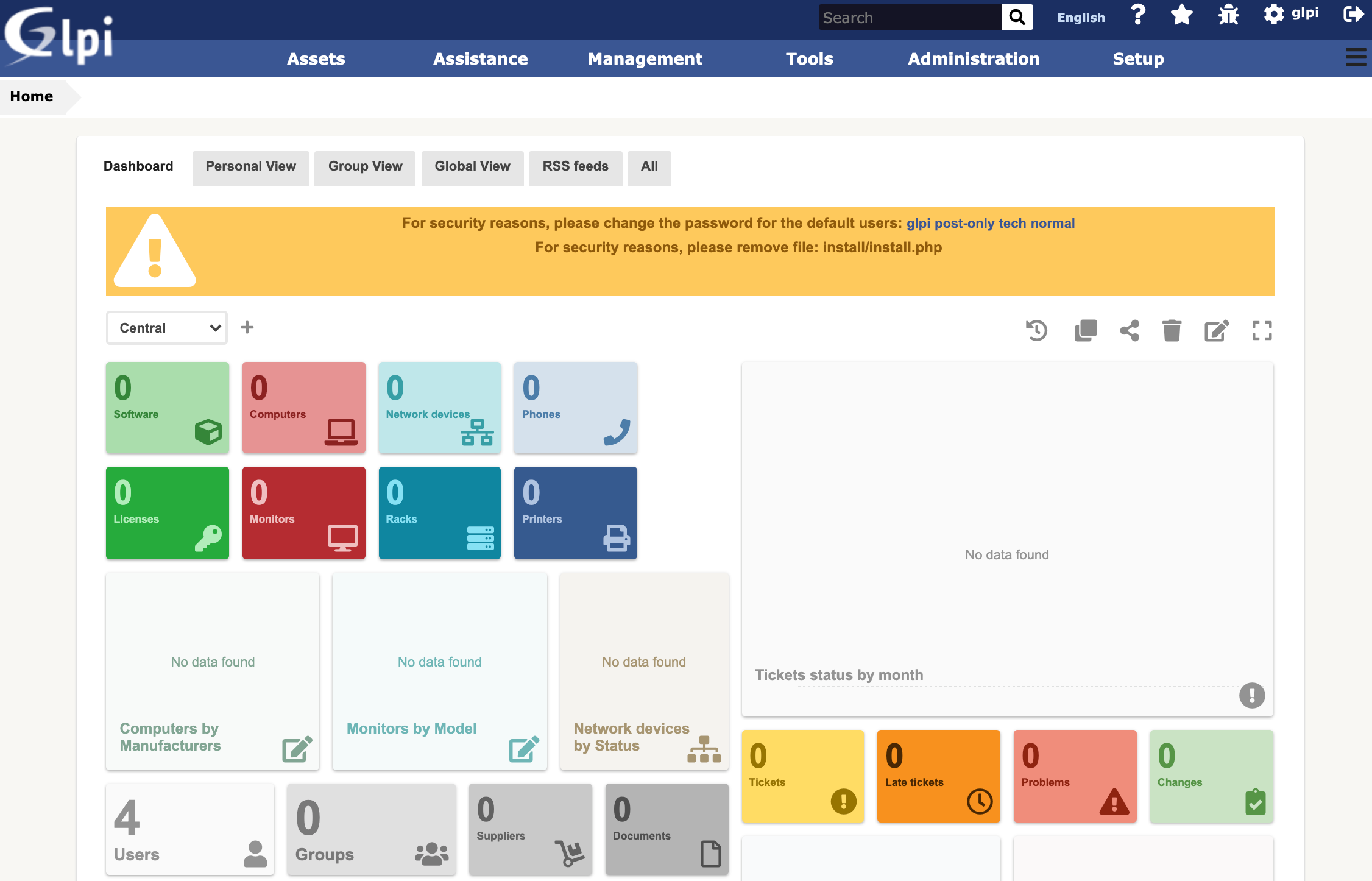Click the dashboard history clock icon
Screen dimensions: 1372x881
pos(1036,331)
